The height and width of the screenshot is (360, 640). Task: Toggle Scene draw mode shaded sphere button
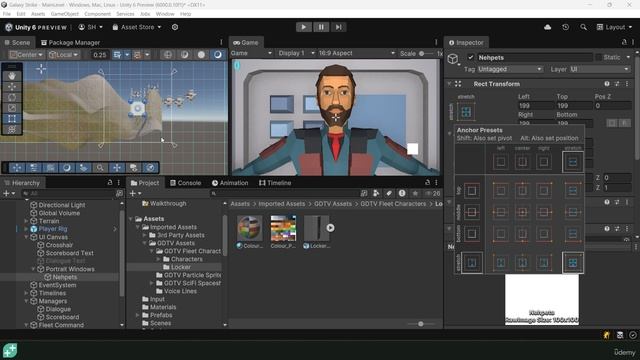coord(201,55)
